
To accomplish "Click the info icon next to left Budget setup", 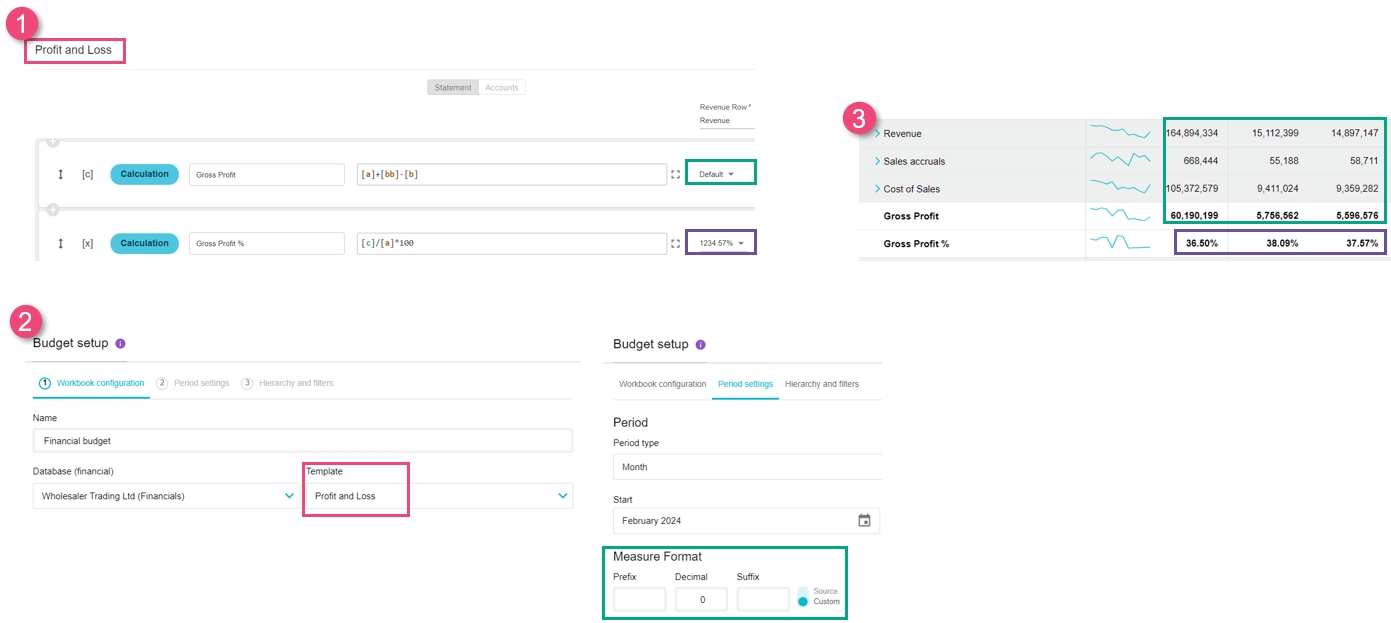I will (x=120, y=343).
